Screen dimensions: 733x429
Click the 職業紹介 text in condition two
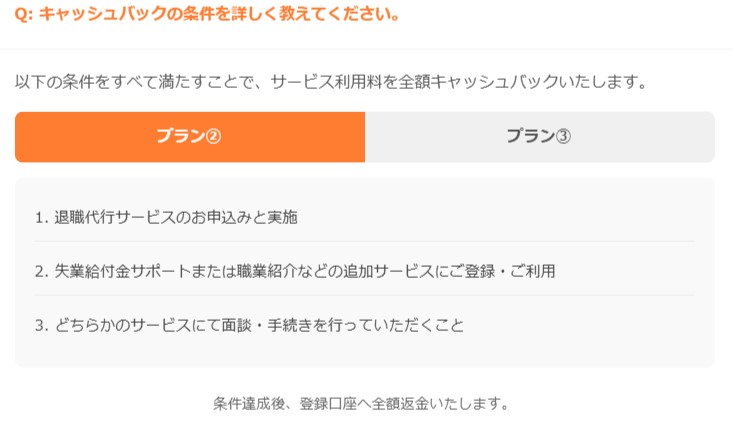[266, 271]
